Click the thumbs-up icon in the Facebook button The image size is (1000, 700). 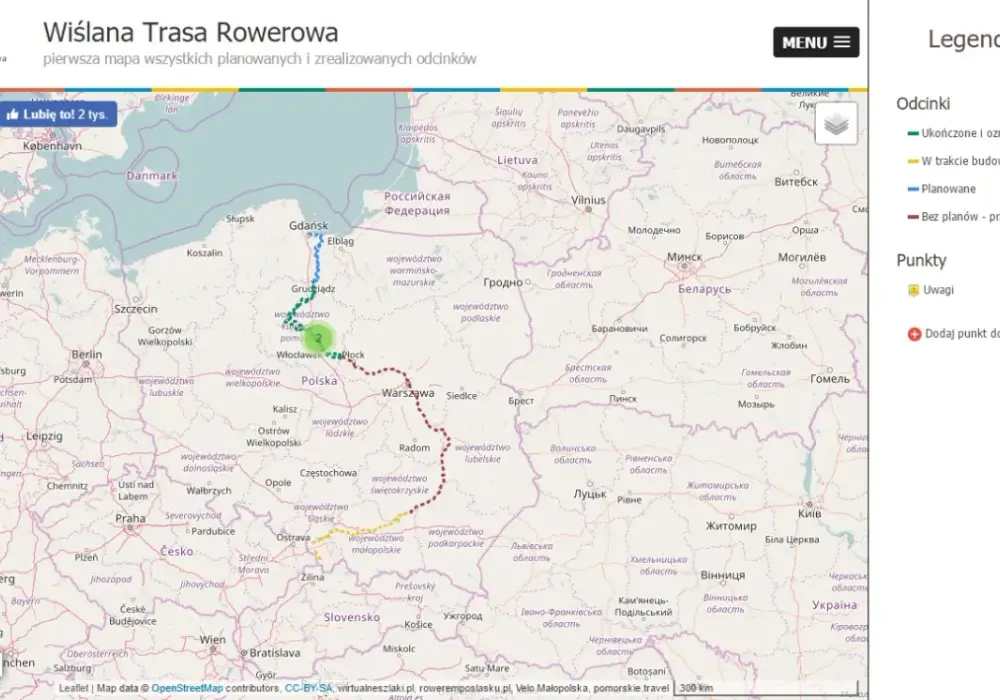12,115
